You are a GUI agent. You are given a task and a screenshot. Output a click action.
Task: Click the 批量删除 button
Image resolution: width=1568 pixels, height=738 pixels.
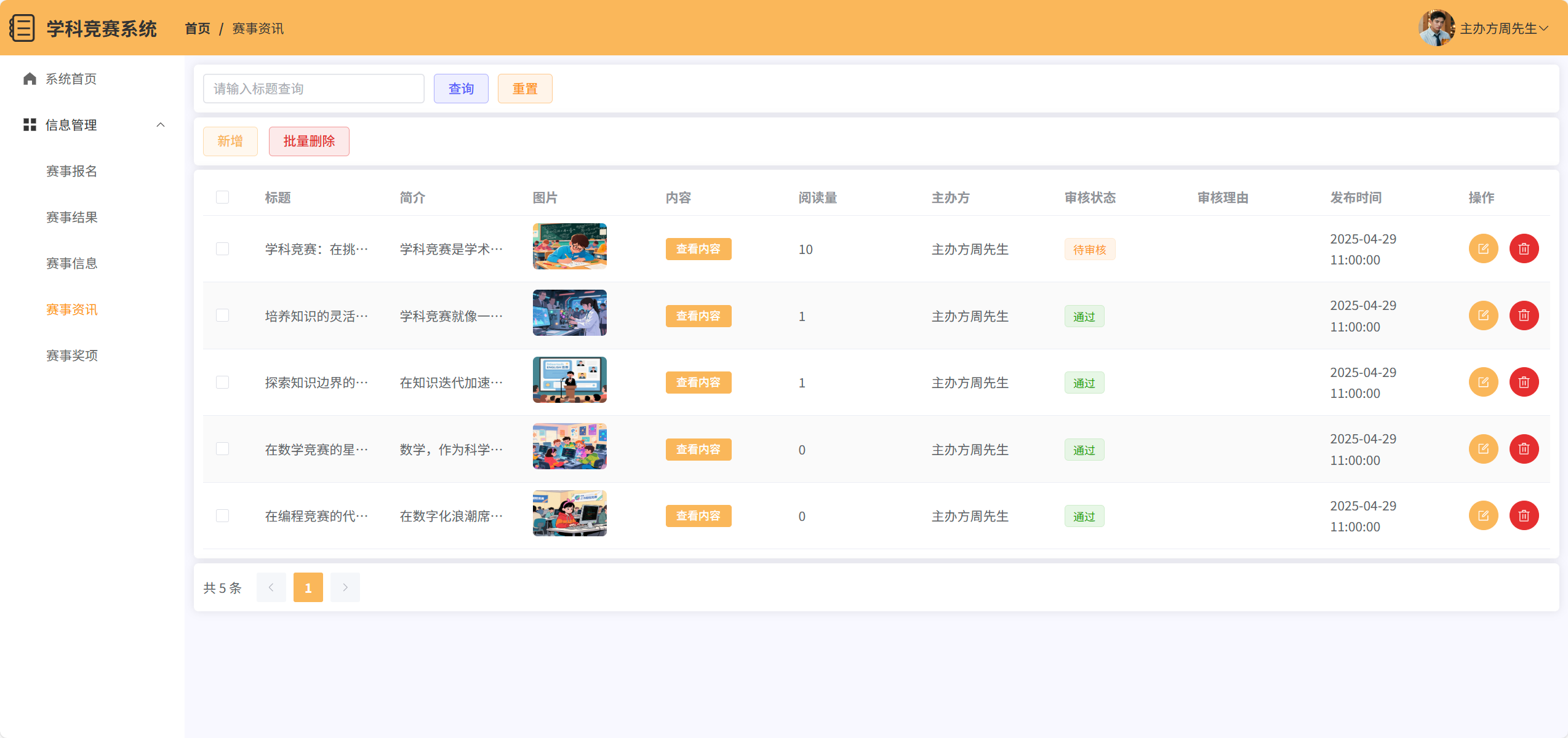click(x=309, y=141)
